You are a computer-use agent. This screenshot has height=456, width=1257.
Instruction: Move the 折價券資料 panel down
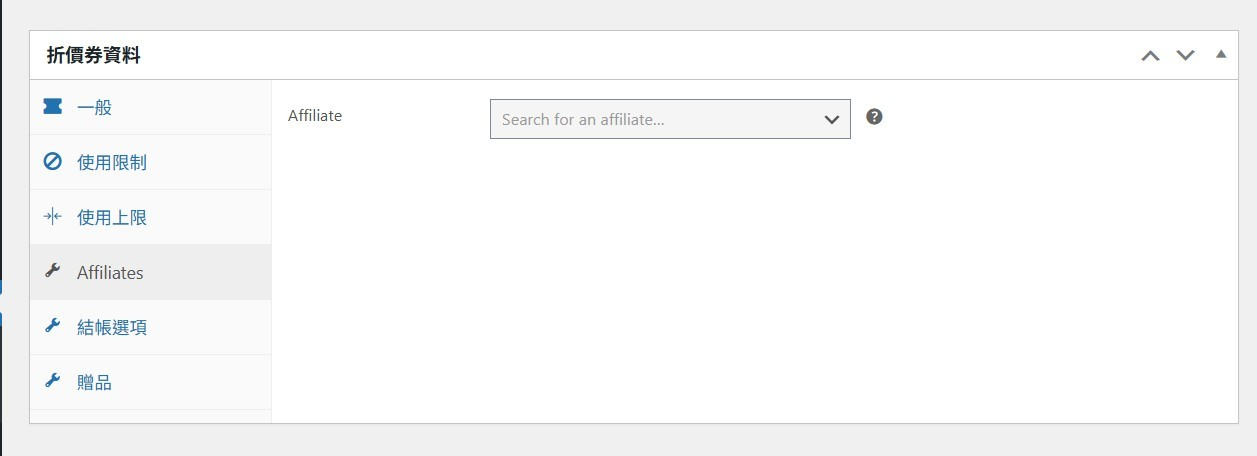point(1186,55)
